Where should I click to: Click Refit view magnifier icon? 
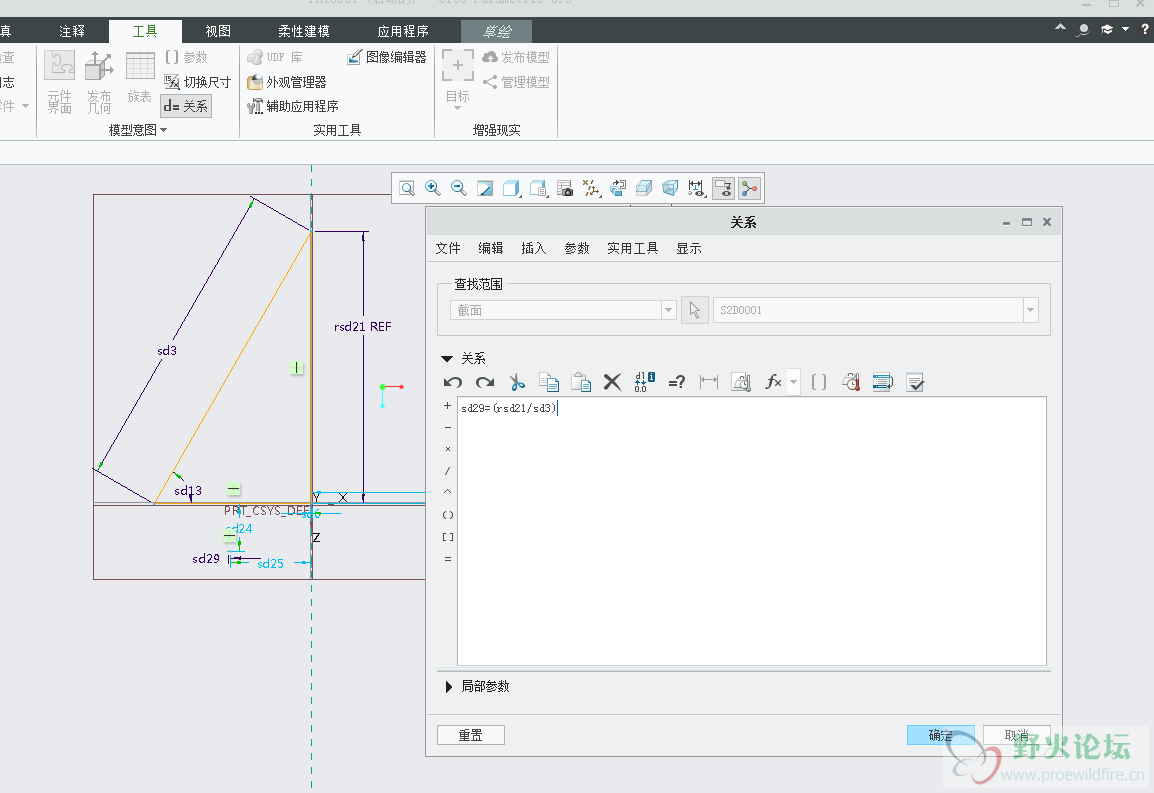[407, 188]
